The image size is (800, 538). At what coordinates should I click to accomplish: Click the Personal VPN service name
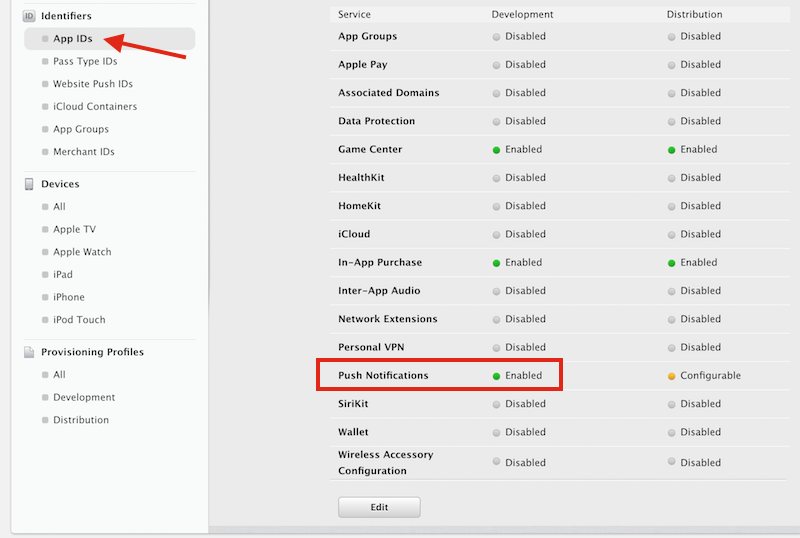pyautogui.click(x=371, y=347)
